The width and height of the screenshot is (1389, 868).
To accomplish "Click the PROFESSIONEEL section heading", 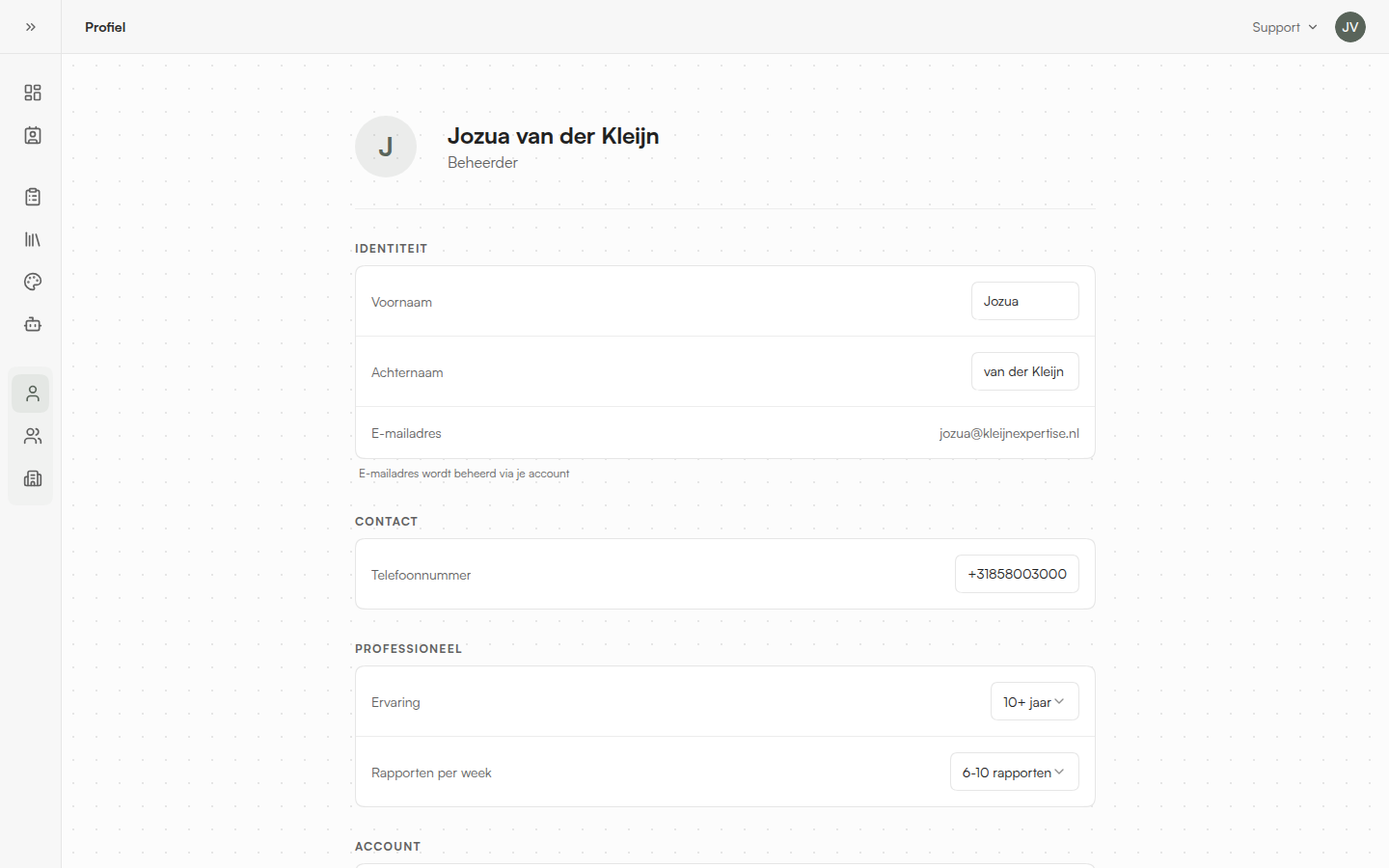I will [x=408, y=649].
